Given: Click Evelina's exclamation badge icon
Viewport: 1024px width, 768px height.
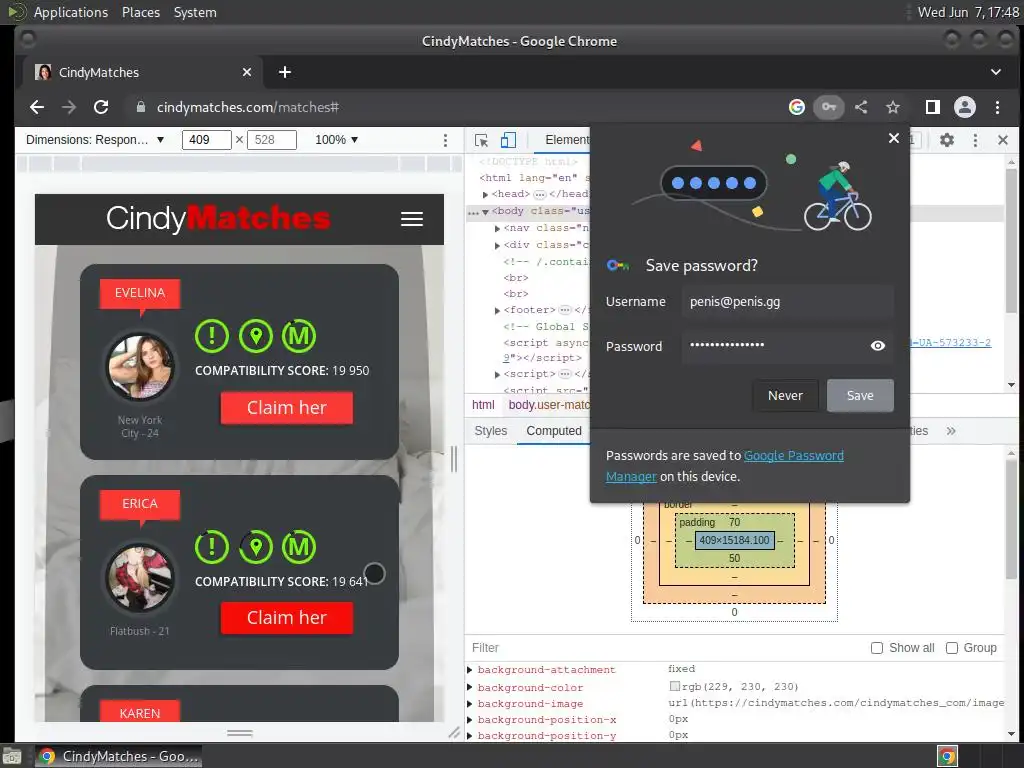Looking at the screenshot, I should click(x=212, y=336).
